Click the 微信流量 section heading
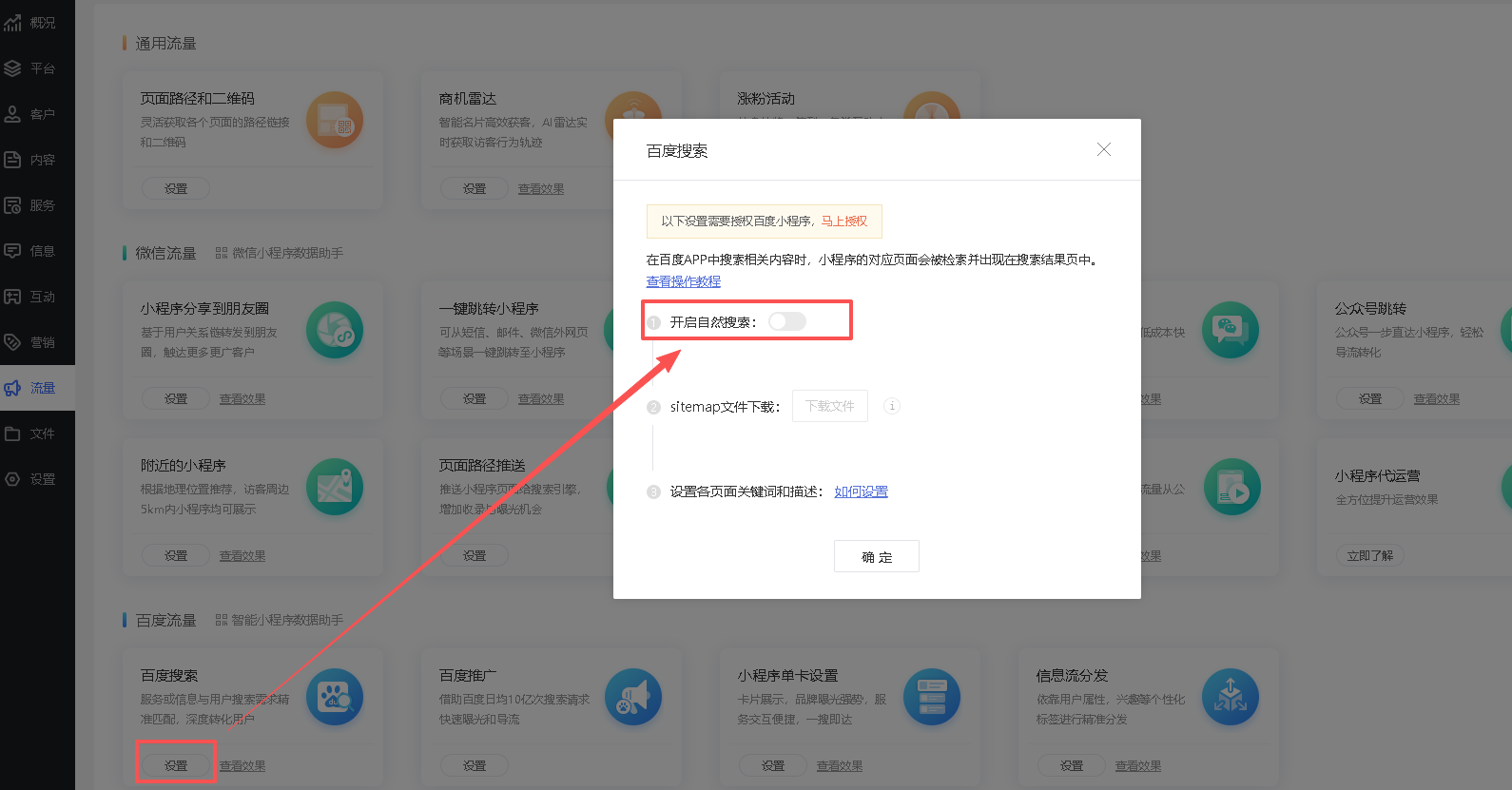This screenshot has width=1512, height=790. point(165,253)
